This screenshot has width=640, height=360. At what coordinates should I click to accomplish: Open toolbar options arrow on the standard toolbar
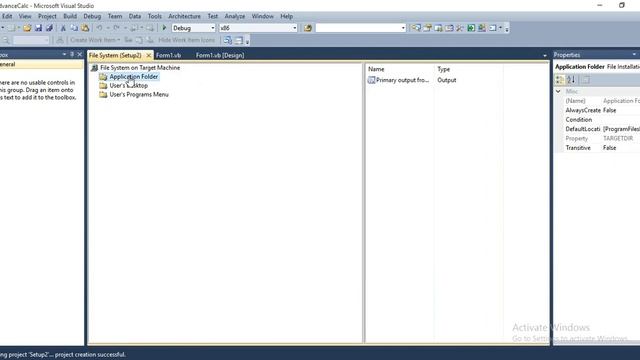tap(507, 29)
